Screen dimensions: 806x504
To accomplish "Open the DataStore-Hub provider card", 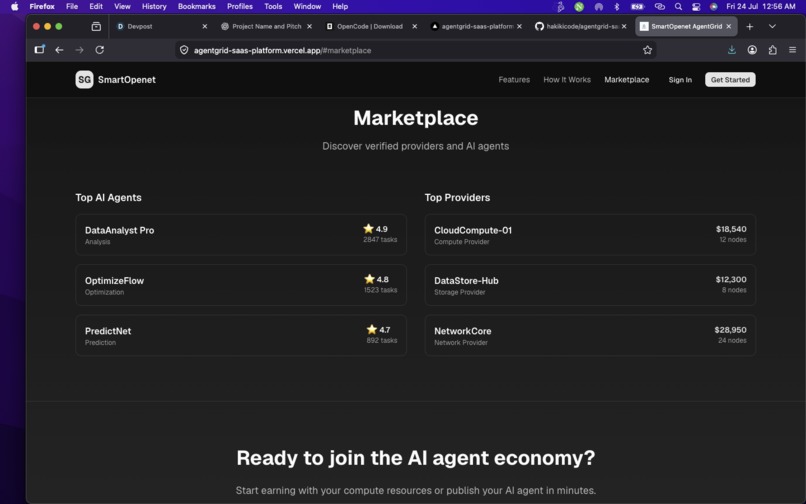I will (x=590, y=285).
